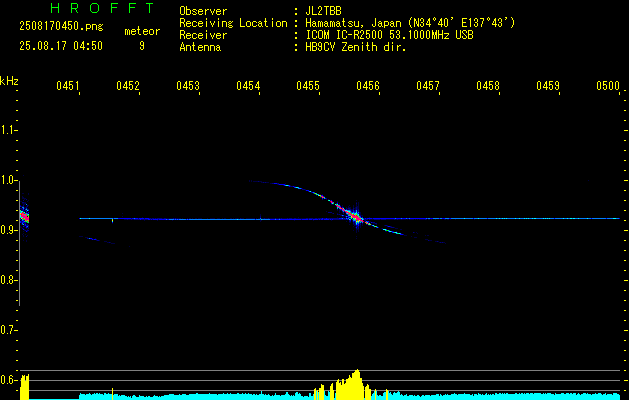Click the 1.0 kHz axis label
The image size is (629, 400).
(8, 180)
